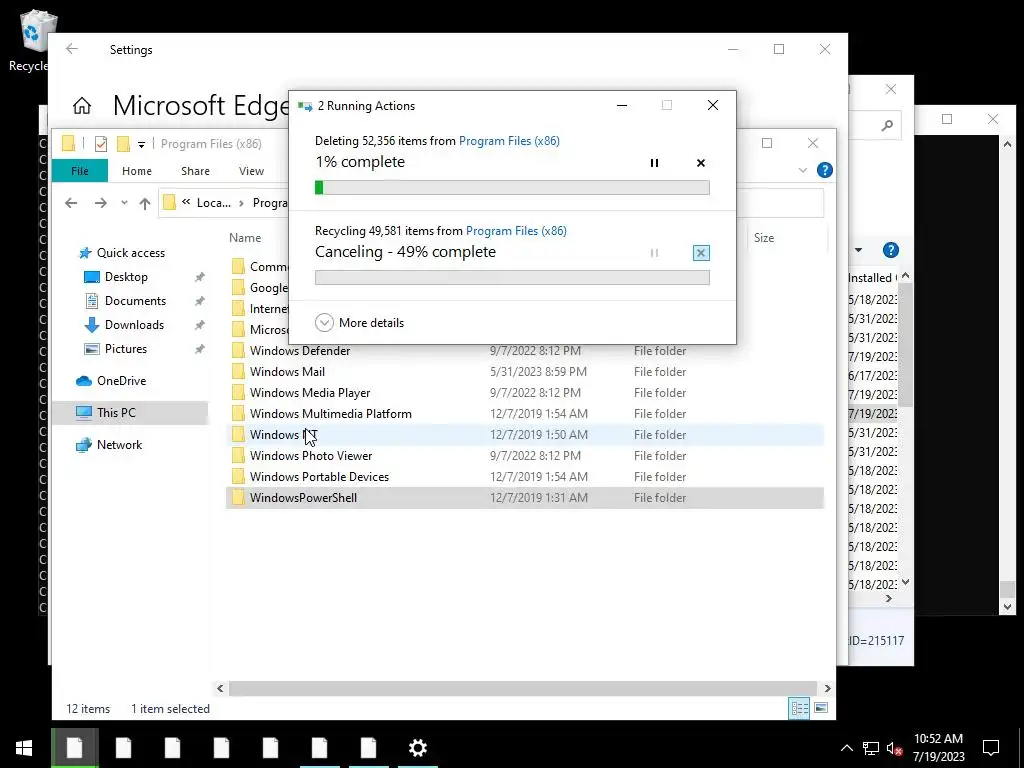
Task: Click search magnifier in background window
Action: (886, 125)
